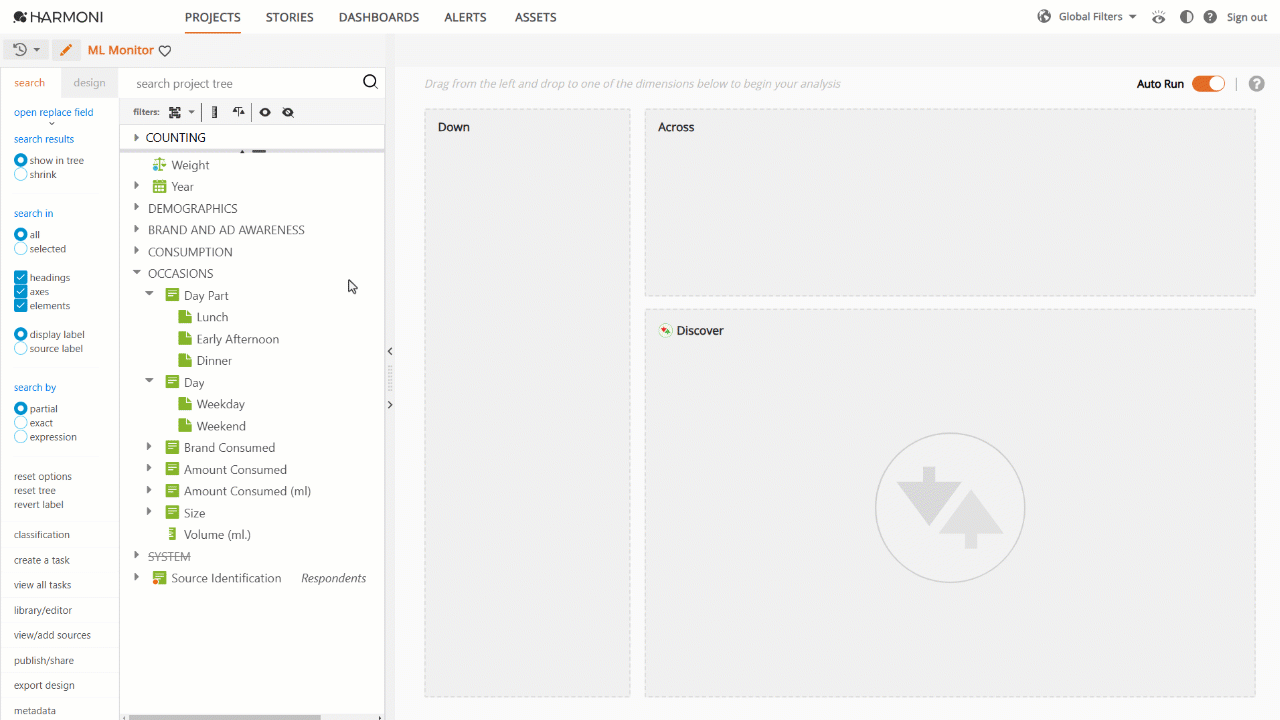
Task: Uncheck the headings checkbox
Action: [20, 277]
